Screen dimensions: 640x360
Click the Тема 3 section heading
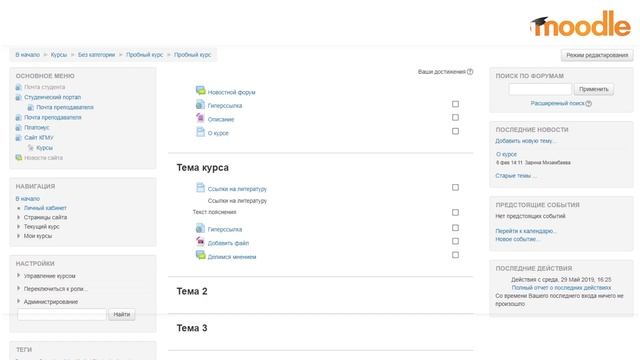click(x=192, y=328)
